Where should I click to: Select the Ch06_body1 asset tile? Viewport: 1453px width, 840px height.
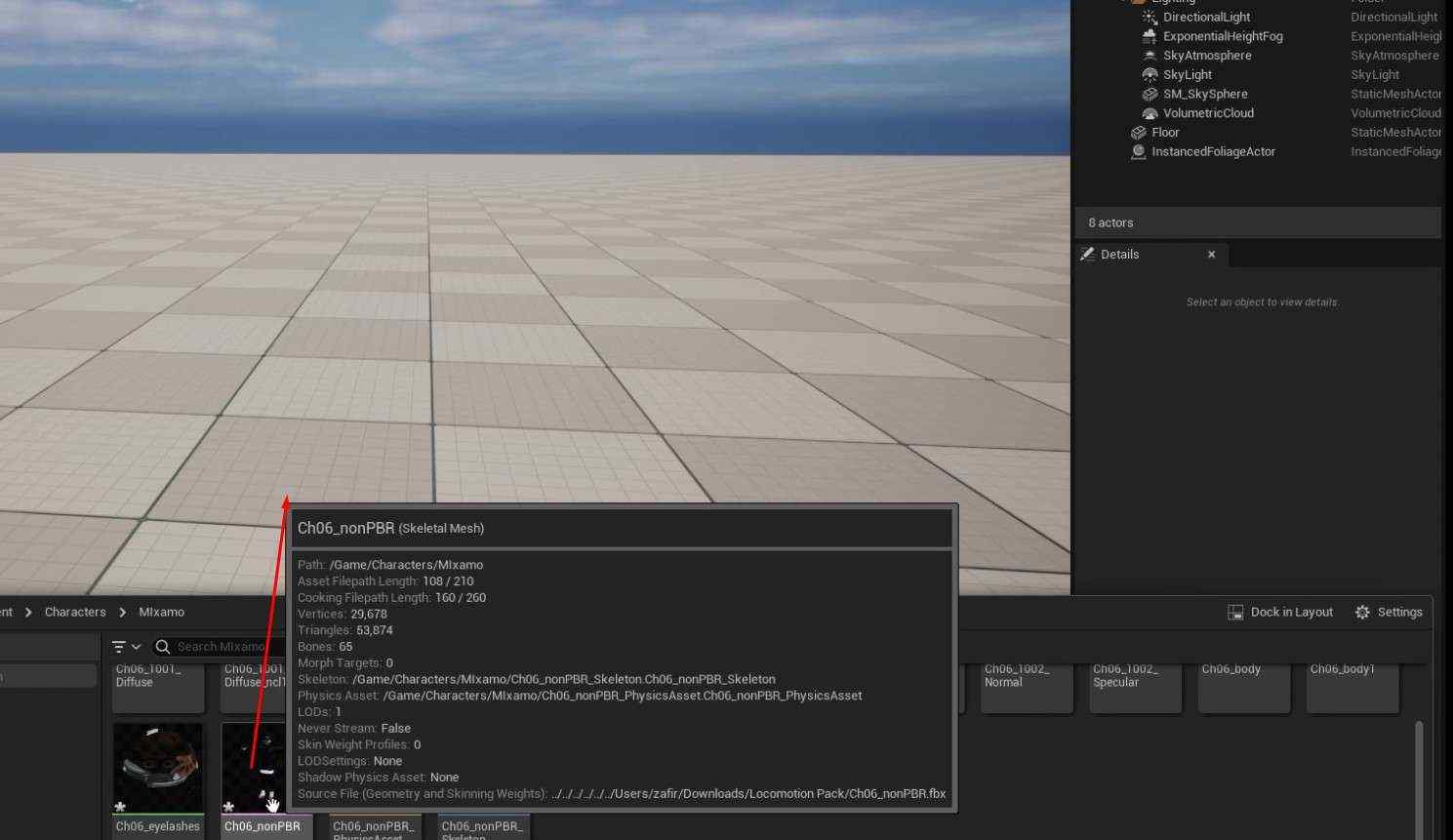[1352, 687]
